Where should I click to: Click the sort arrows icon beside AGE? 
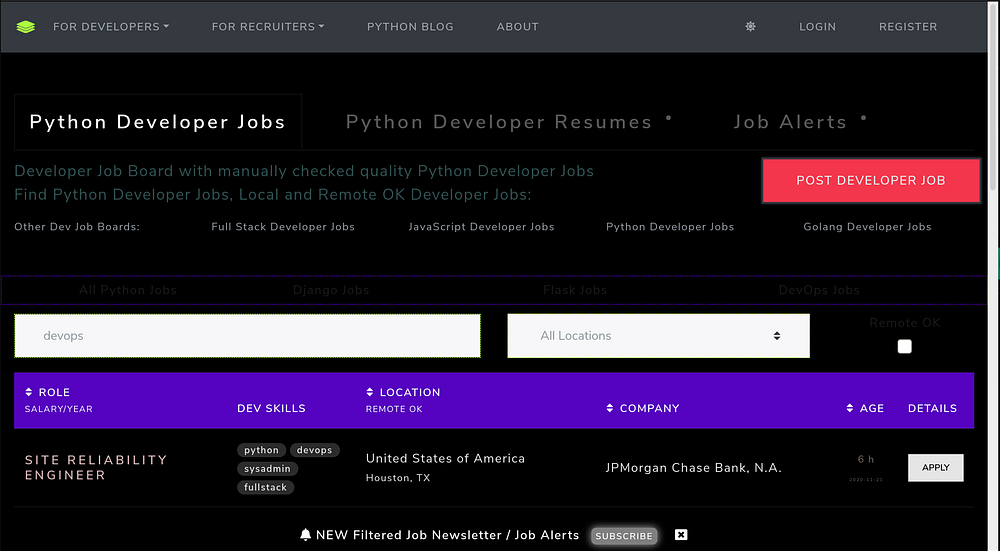point(850,408)
